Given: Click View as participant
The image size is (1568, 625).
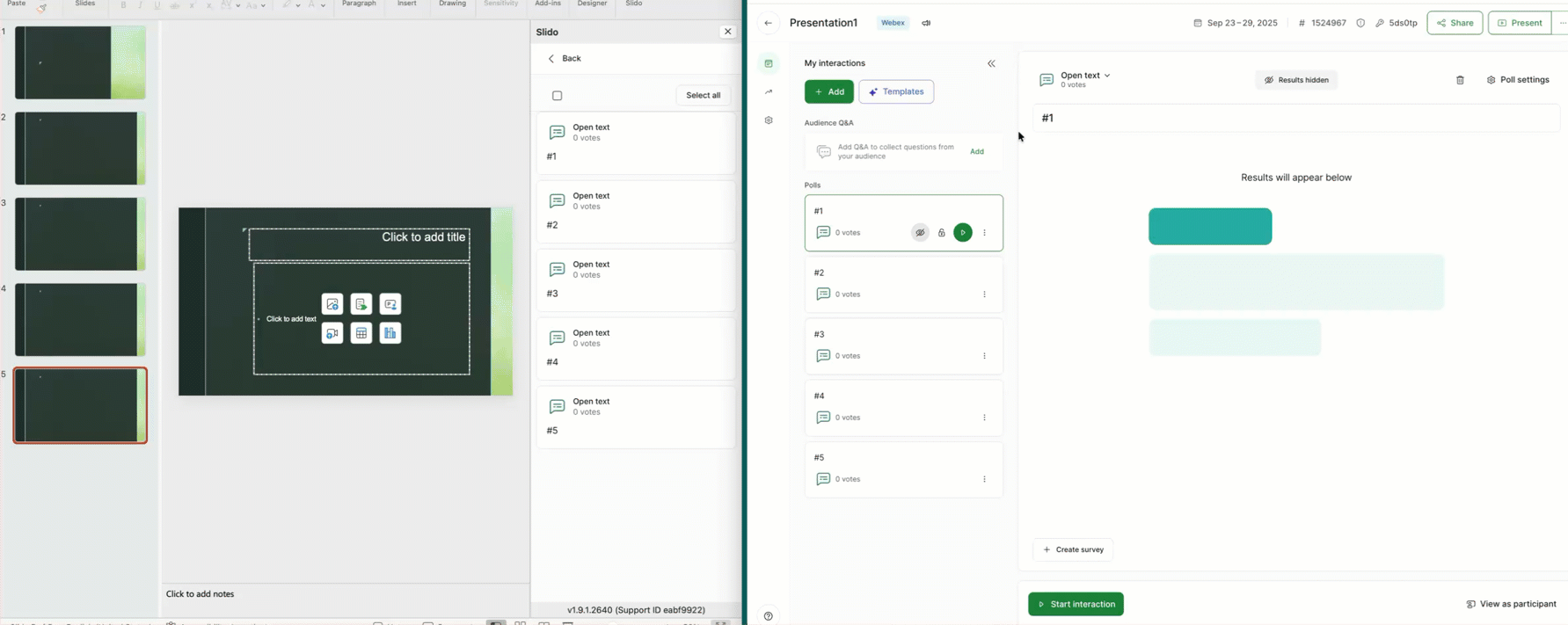Looking at the screenshot, I should pyautogui.click(x=1510, y=604).
